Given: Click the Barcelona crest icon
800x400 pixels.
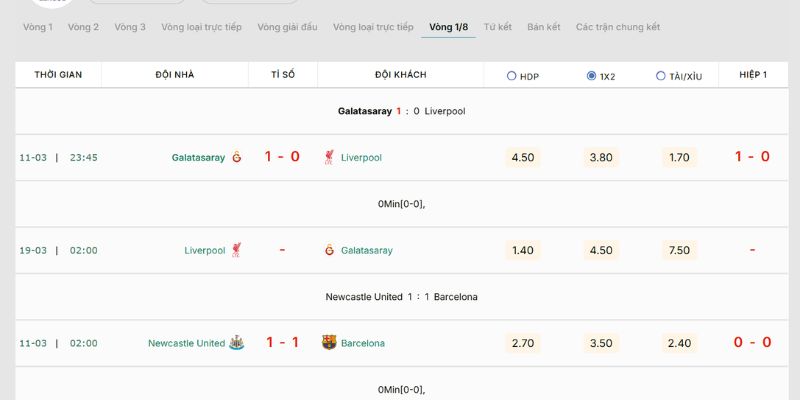Looking at the screenshot, I should 329,343.
